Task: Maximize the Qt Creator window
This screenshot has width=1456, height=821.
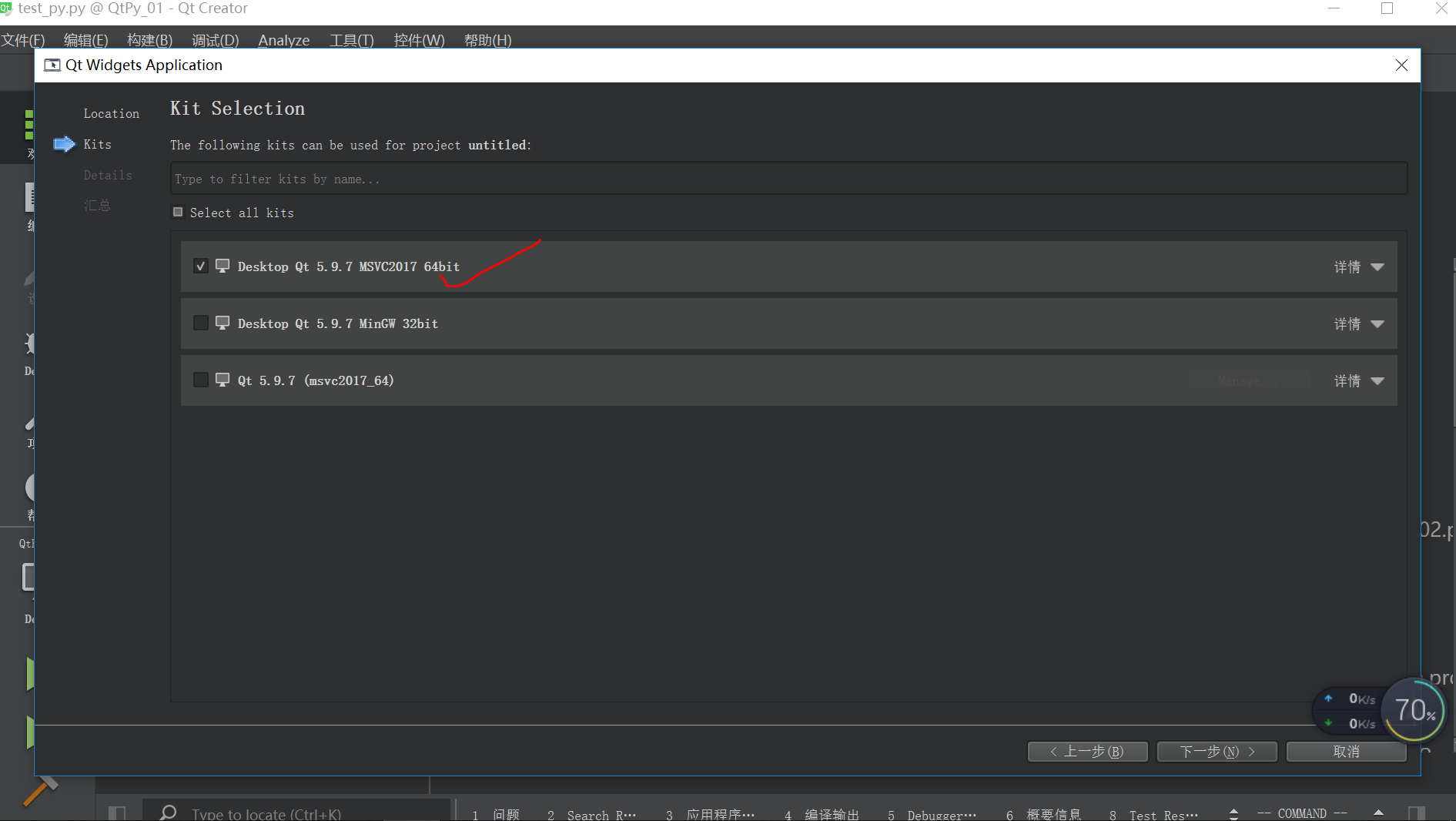Action: pos(1387,8)
